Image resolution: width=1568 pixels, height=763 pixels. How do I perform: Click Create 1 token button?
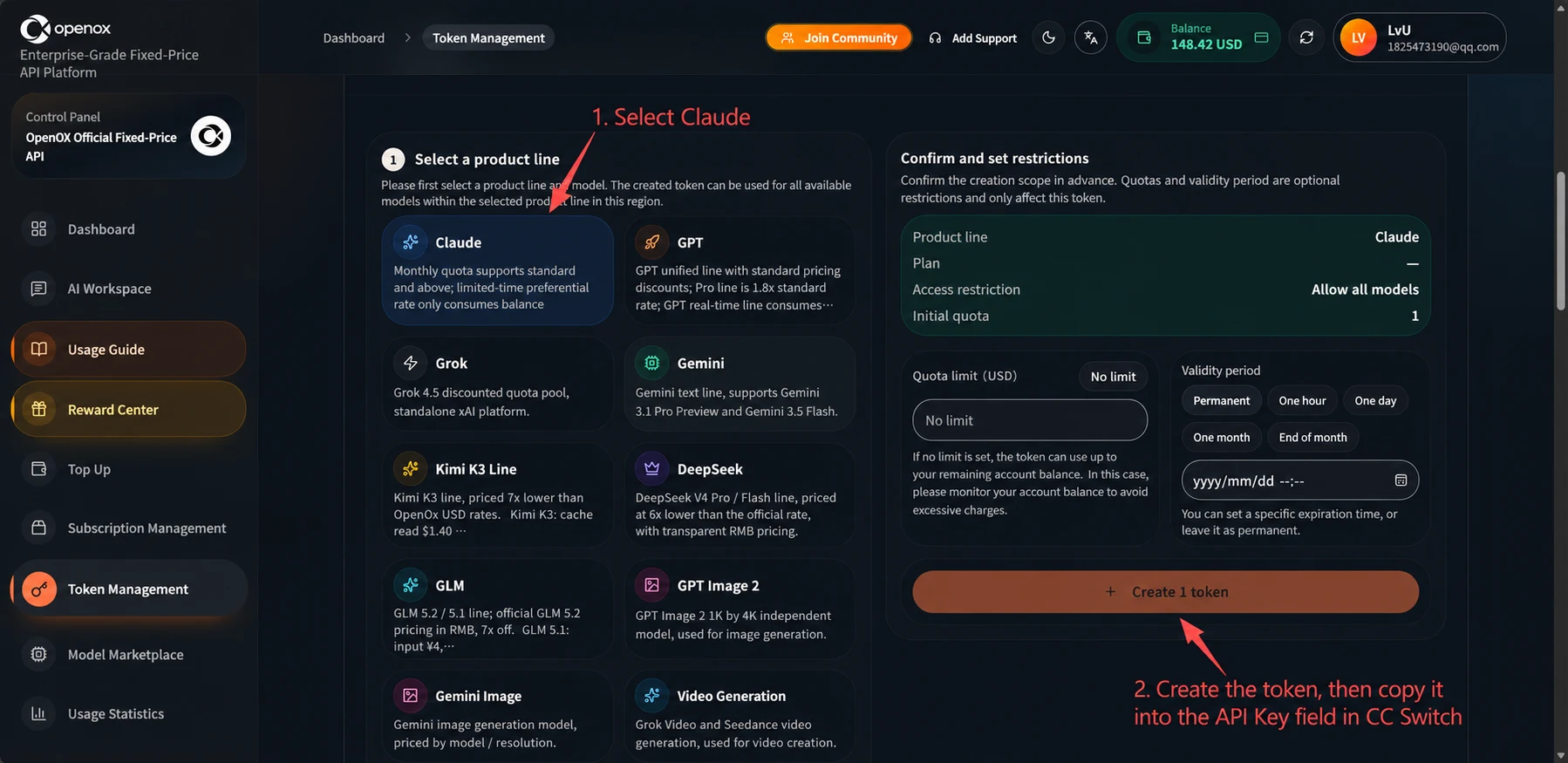coord(1165,591)
